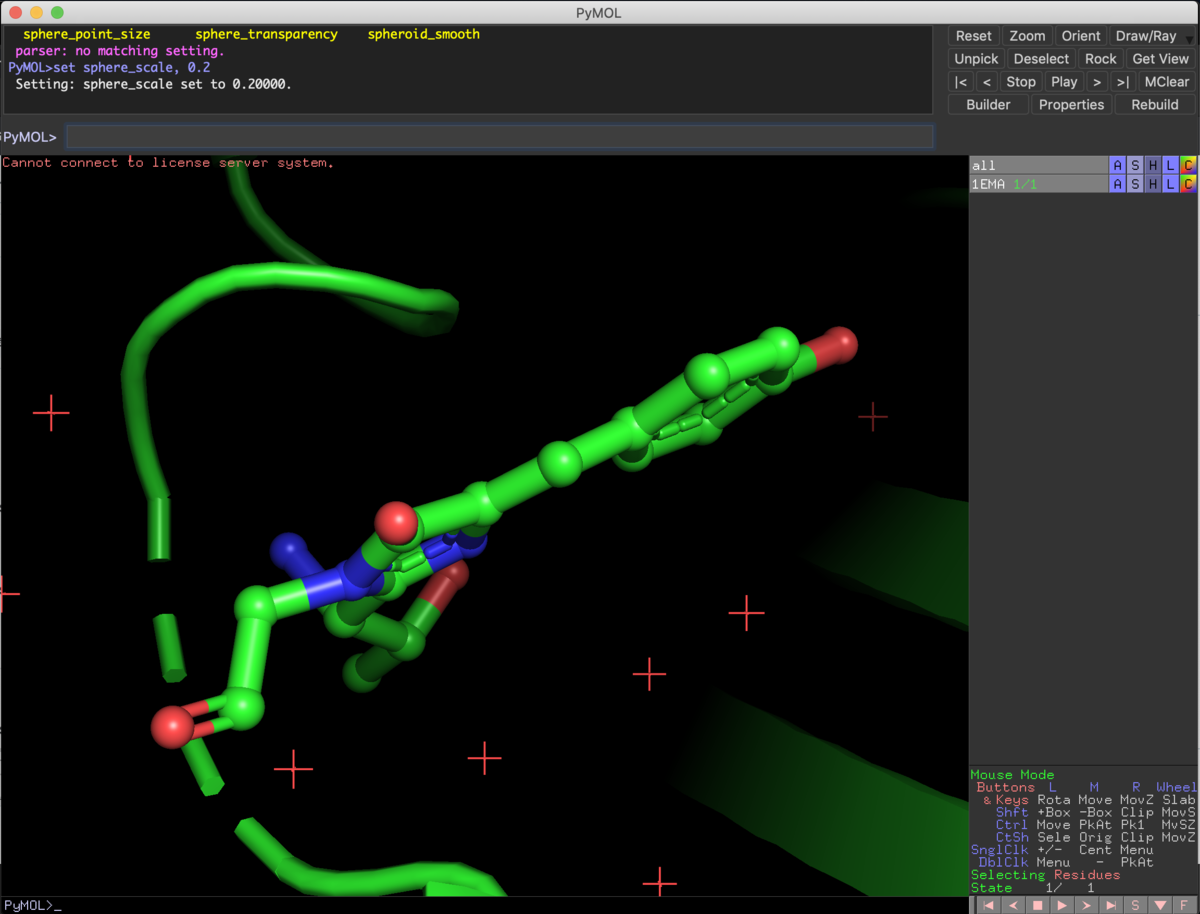Click the < previous frame button in top panel
This screenshot has width=1200, height=914.
coord(986,82)
